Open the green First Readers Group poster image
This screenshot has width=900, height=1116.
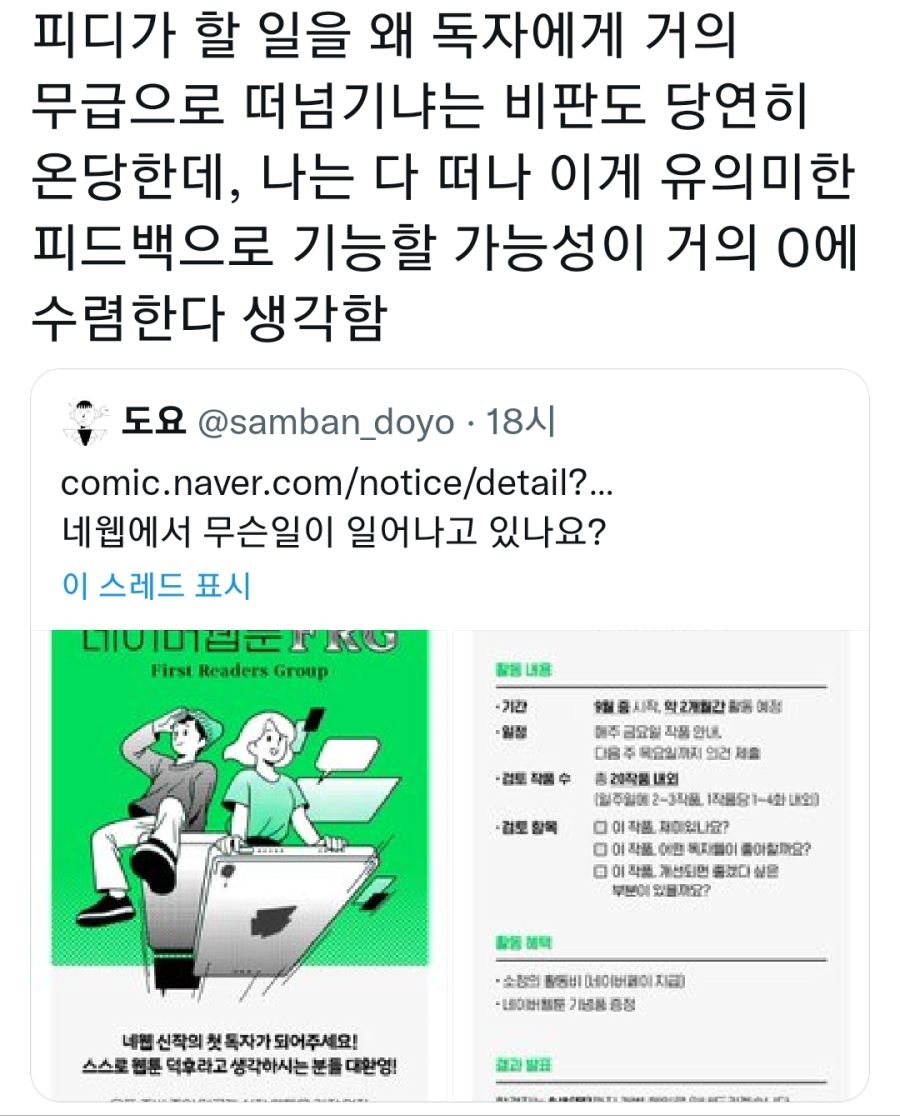coord(240,865)
